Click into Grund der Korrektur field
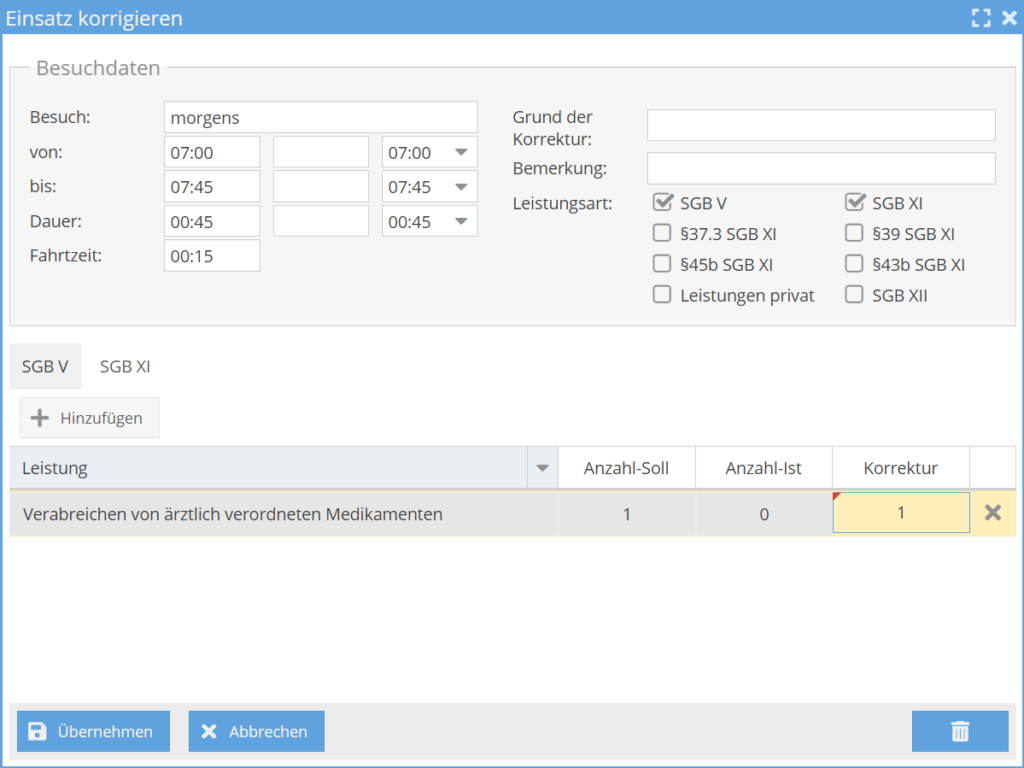This screenshot has height=768, width=1024. pyautogui.click(x=820, y=126)
